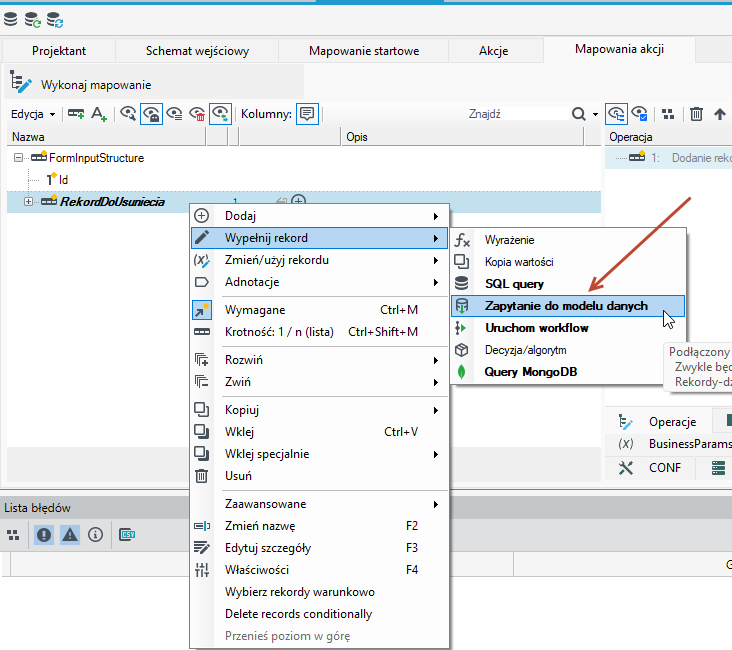
Task: Select Query MongoDB option
Action: (x=568, y=372)
